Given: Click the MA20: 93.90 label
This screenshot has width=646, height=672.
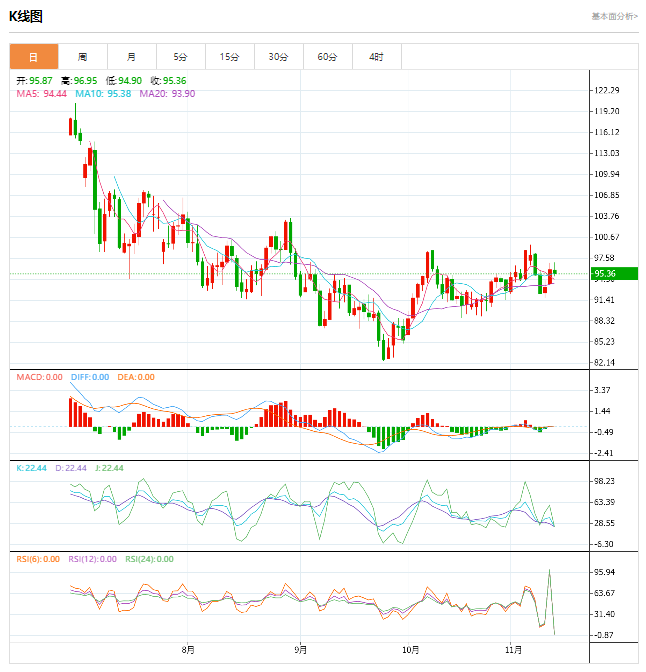Looking at the screenshot, I should pos(167,93).
